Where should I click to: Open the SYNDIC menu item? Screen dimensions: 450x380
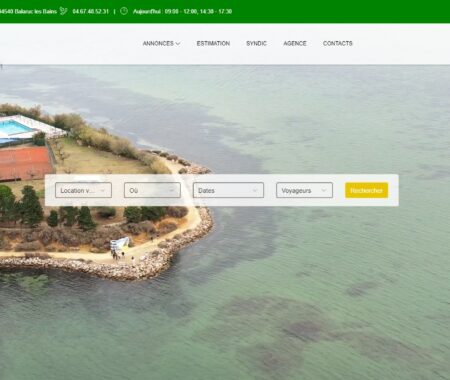pos(256,43)
